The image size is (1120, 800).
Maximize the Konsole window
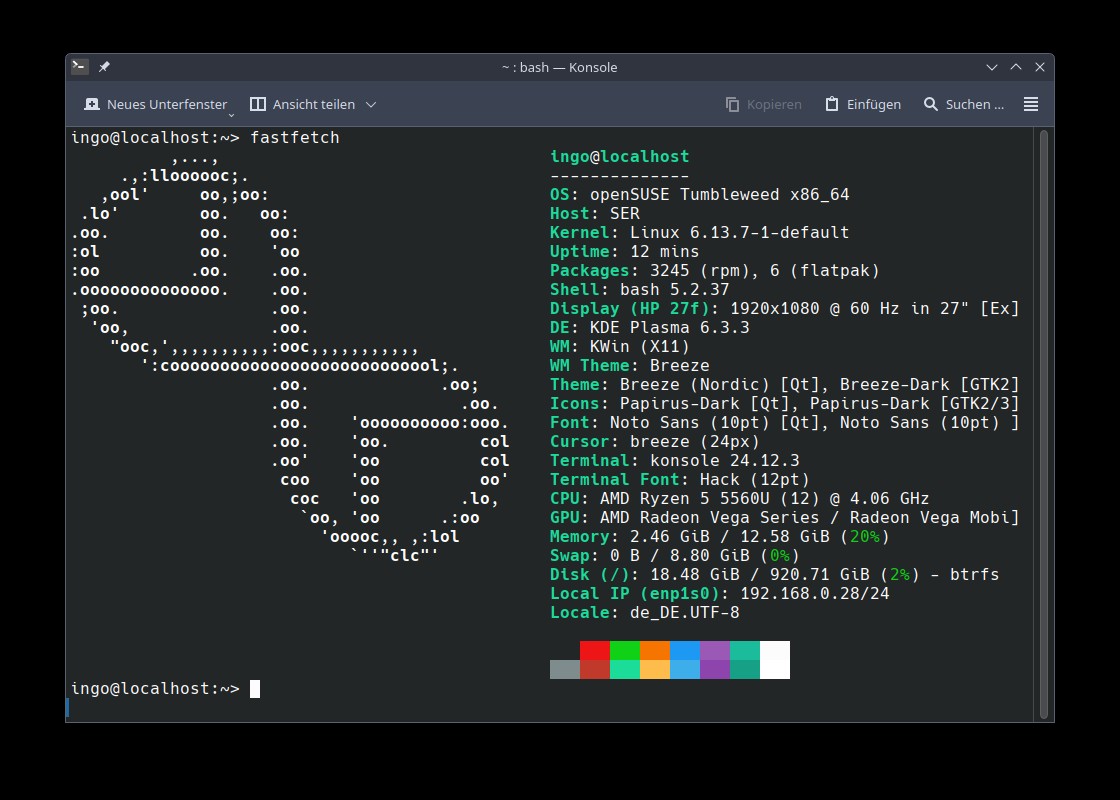[1016, 67]
